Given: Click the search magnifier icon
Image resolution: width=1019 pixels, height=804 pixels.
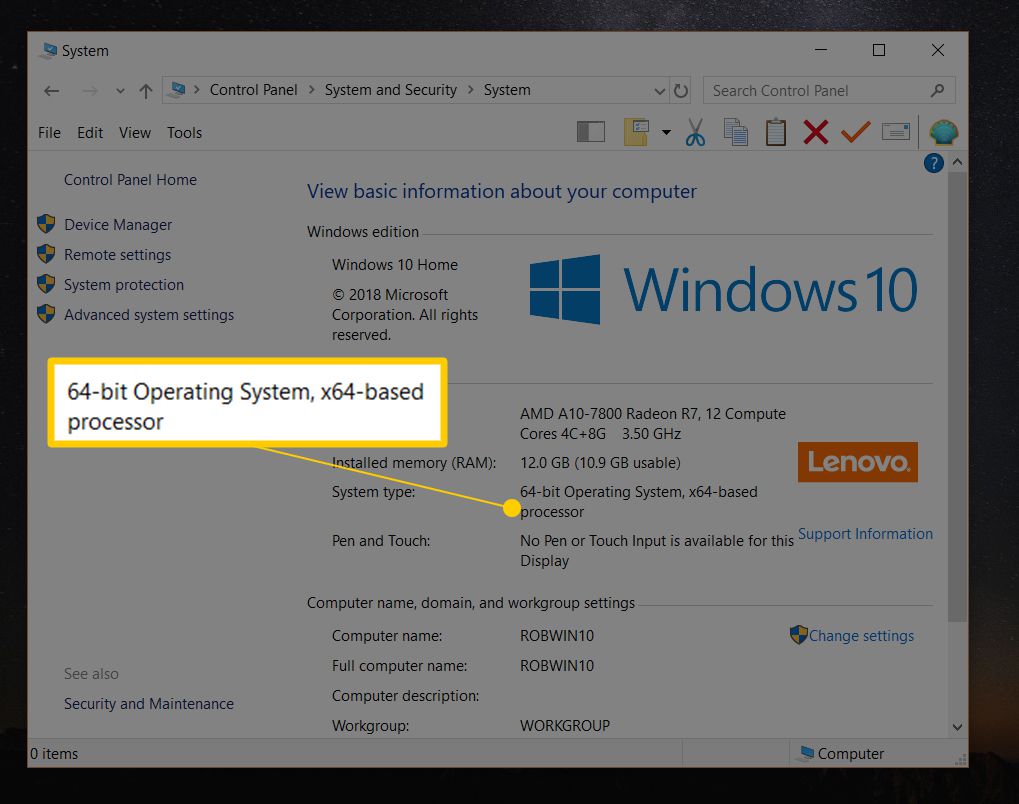Looking at the screenshot, I should point(936,90).
